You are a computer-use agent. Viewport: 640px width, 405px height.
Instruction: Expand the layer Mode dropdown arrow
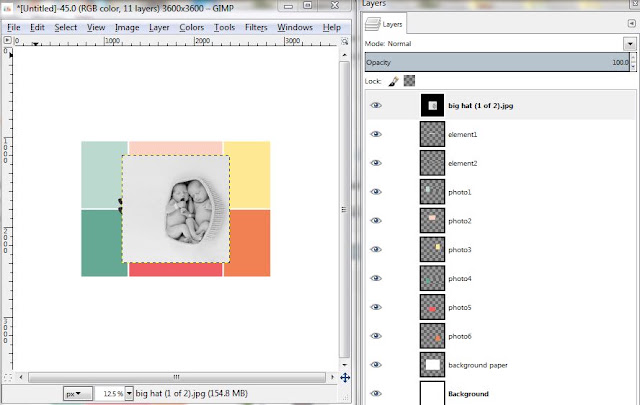click(630, 44)
